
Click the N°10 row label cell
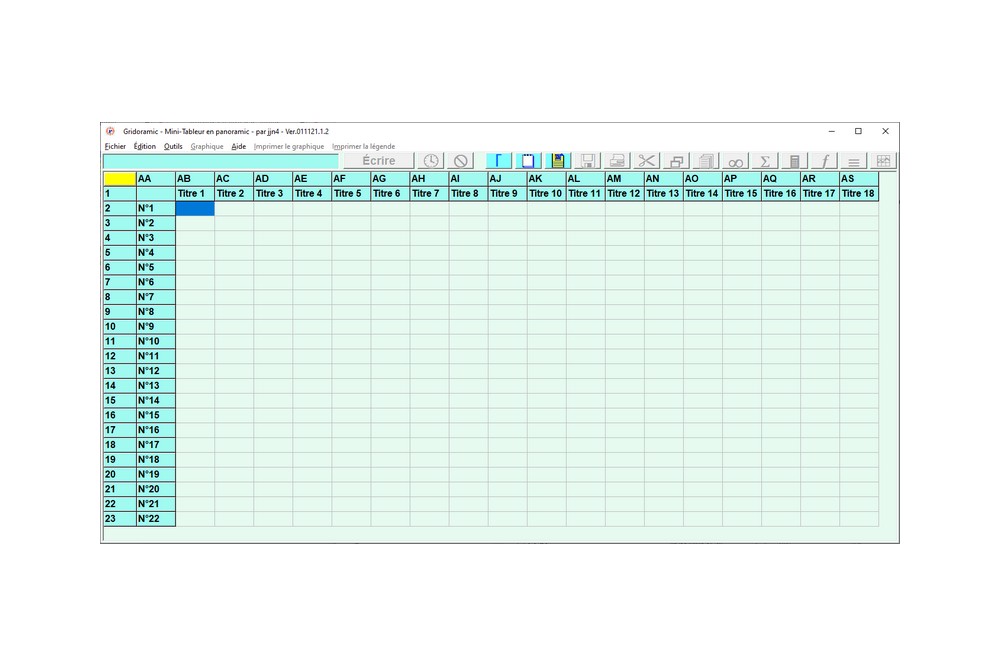156,341
